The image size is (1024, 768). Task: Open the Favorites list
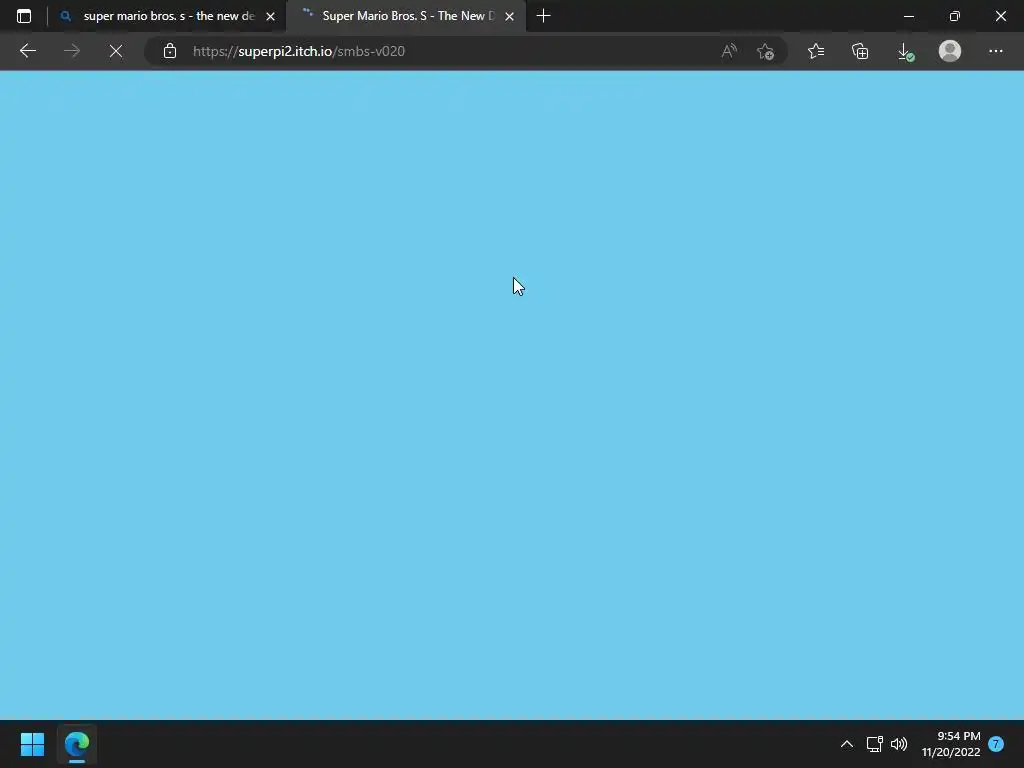[x=816, y=51]
